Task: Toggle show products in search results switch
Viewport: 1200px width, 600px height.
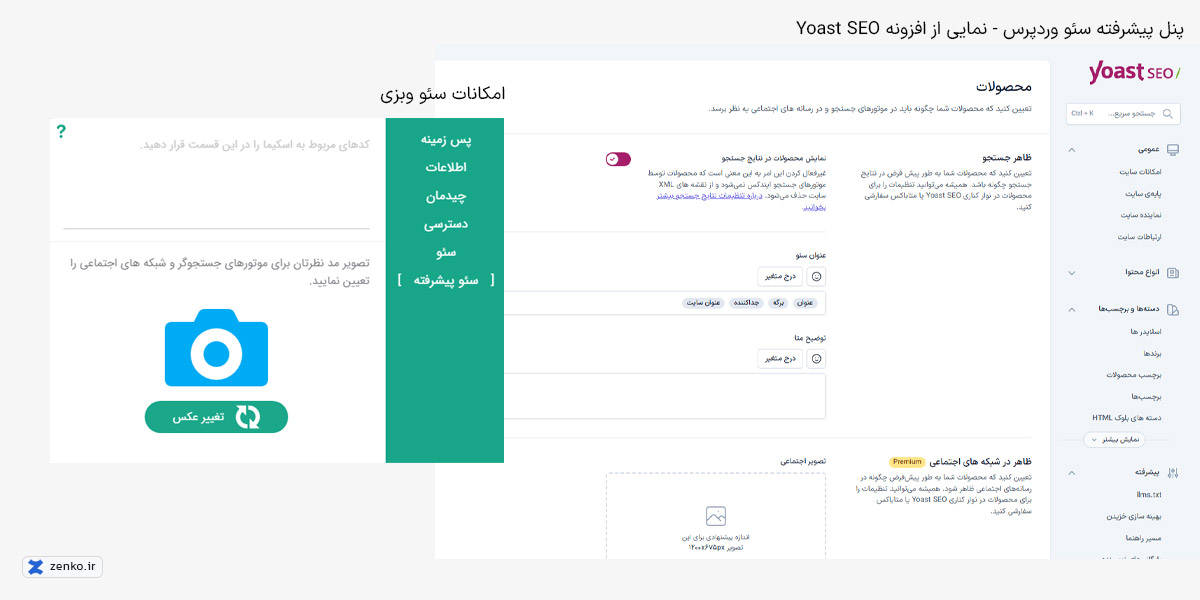Action: click(x=618, y=159)
